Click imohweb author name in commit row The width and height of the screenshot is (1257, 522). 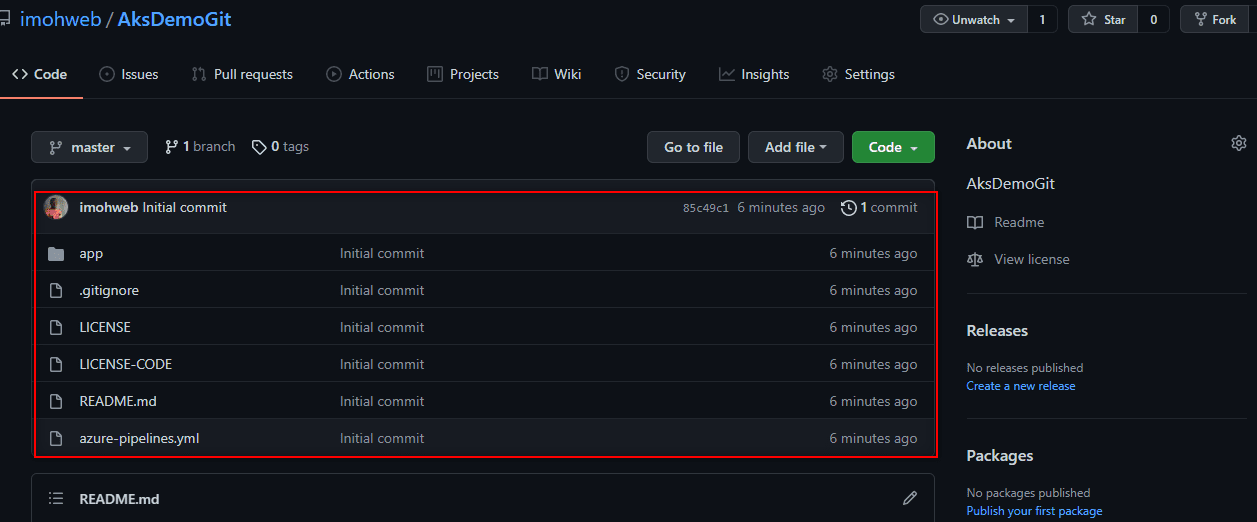(109, 207)
